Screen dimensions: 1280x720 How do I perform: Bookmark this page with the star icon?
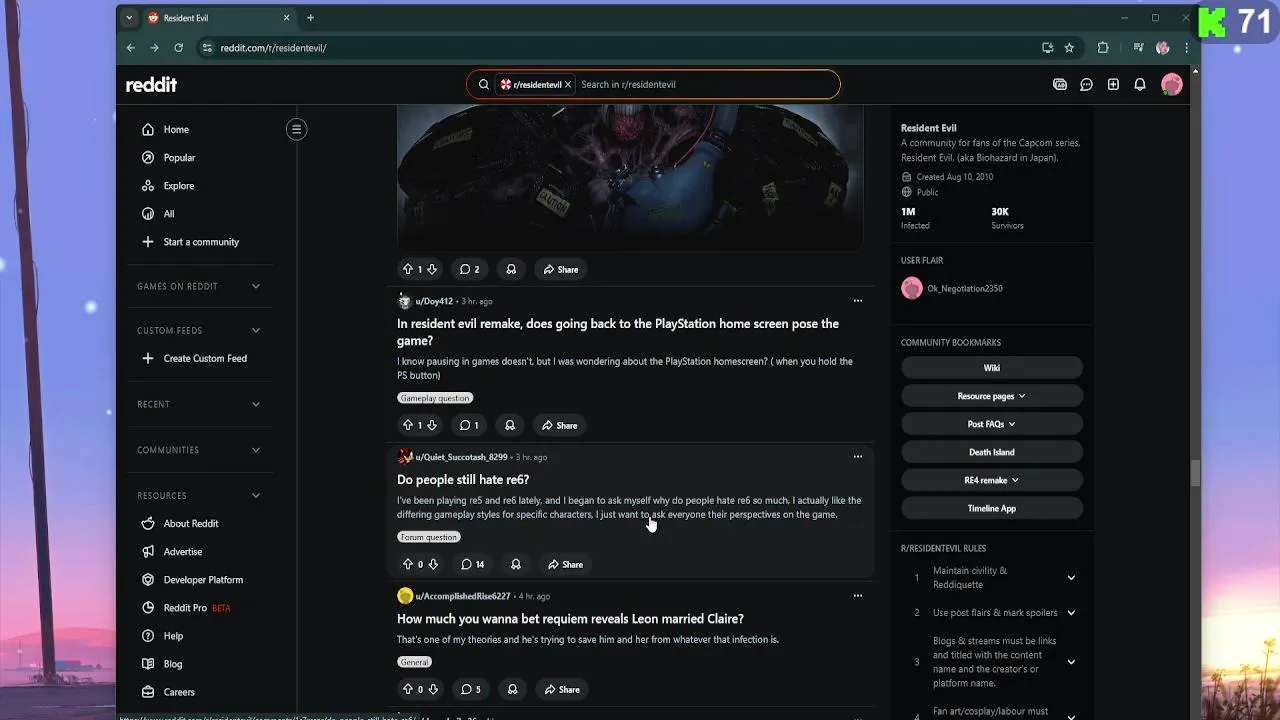click(x=1069, y=48)
